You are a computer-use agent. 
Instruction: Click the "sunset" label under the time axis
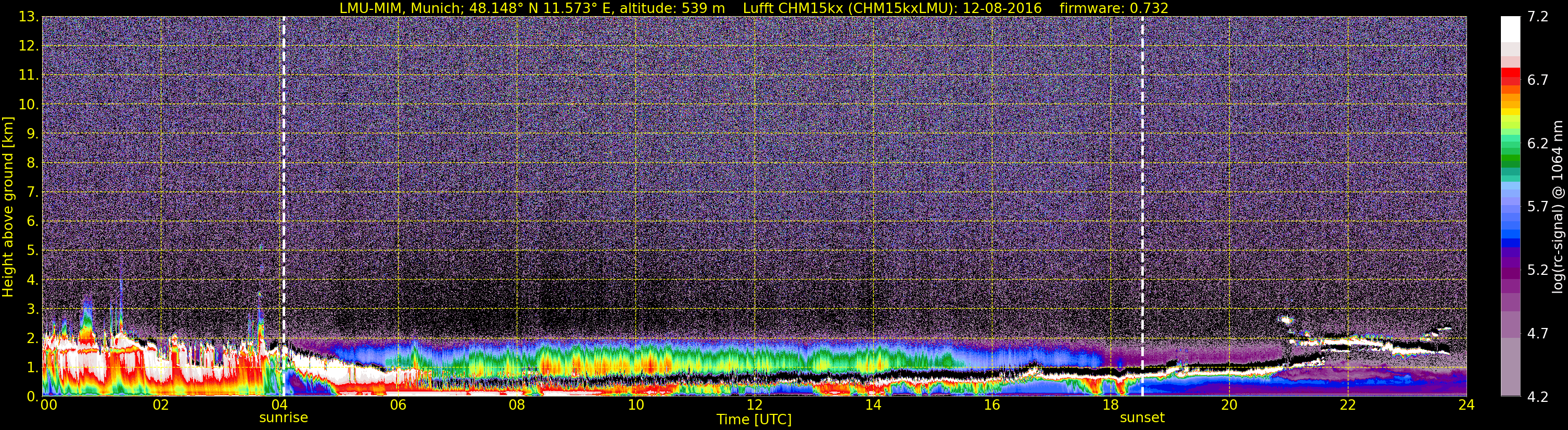click(1142, 418)
